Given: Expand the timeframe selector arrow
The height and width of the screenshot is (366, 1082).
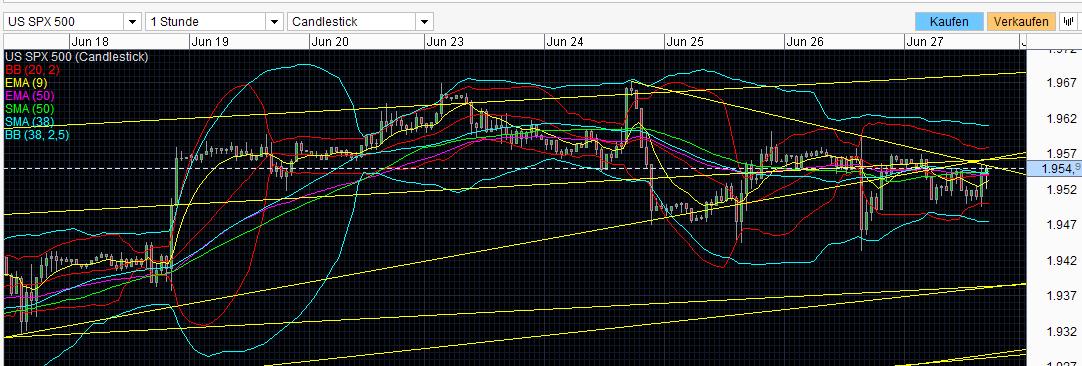Looking at the screenshot, I should click(275, 21).
